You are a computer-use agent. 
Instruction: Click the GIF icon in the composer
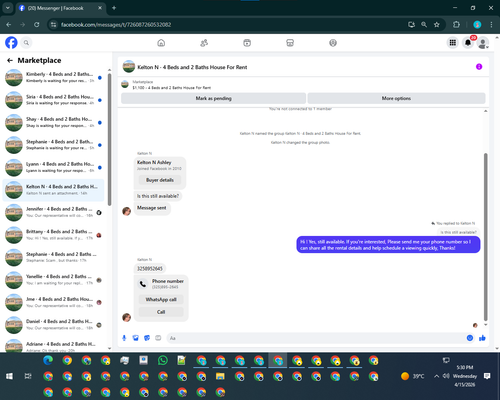click(158, 338)
